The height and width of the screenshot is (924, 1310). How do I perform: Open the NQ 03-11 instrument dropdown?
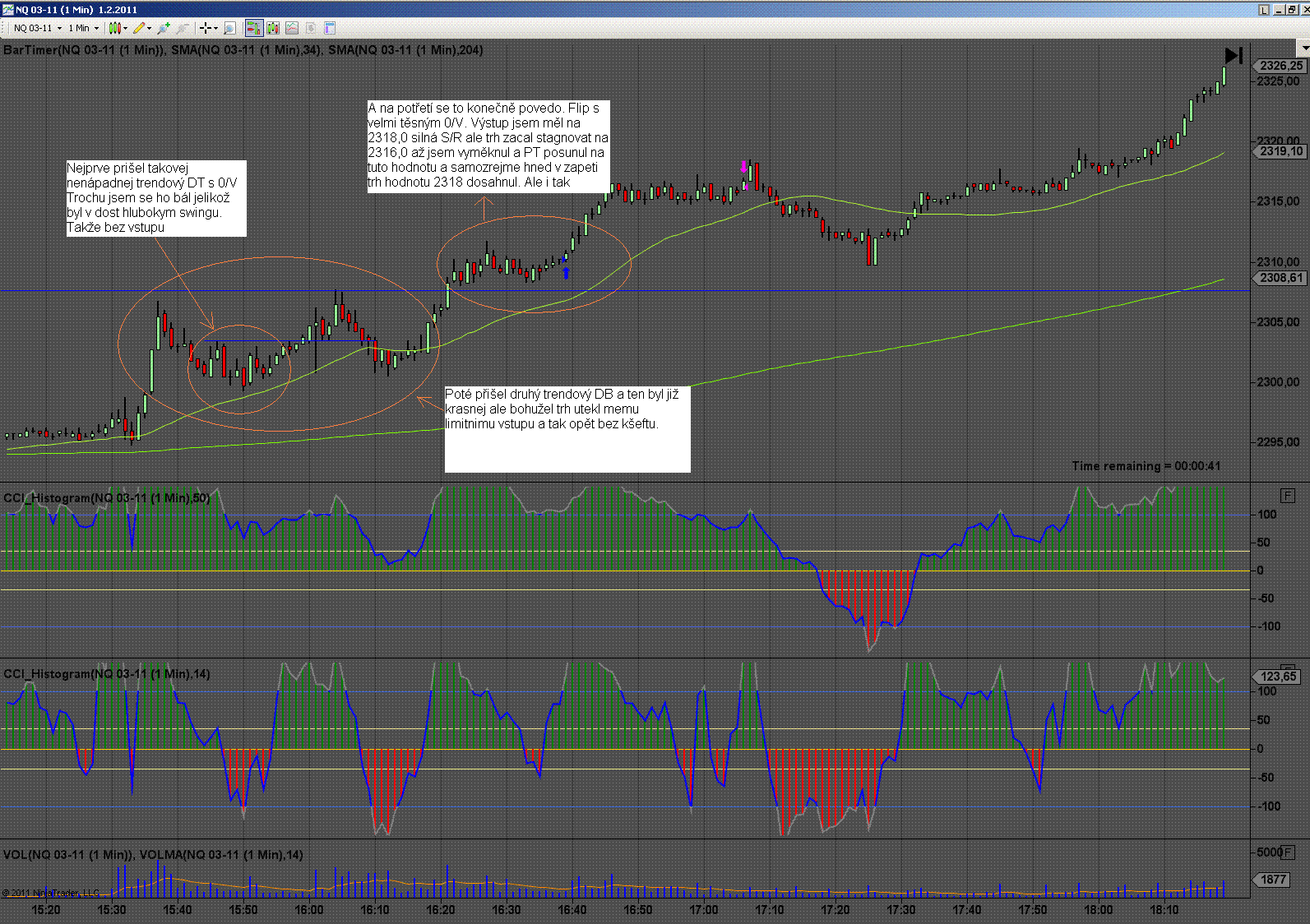click(38, 28)
